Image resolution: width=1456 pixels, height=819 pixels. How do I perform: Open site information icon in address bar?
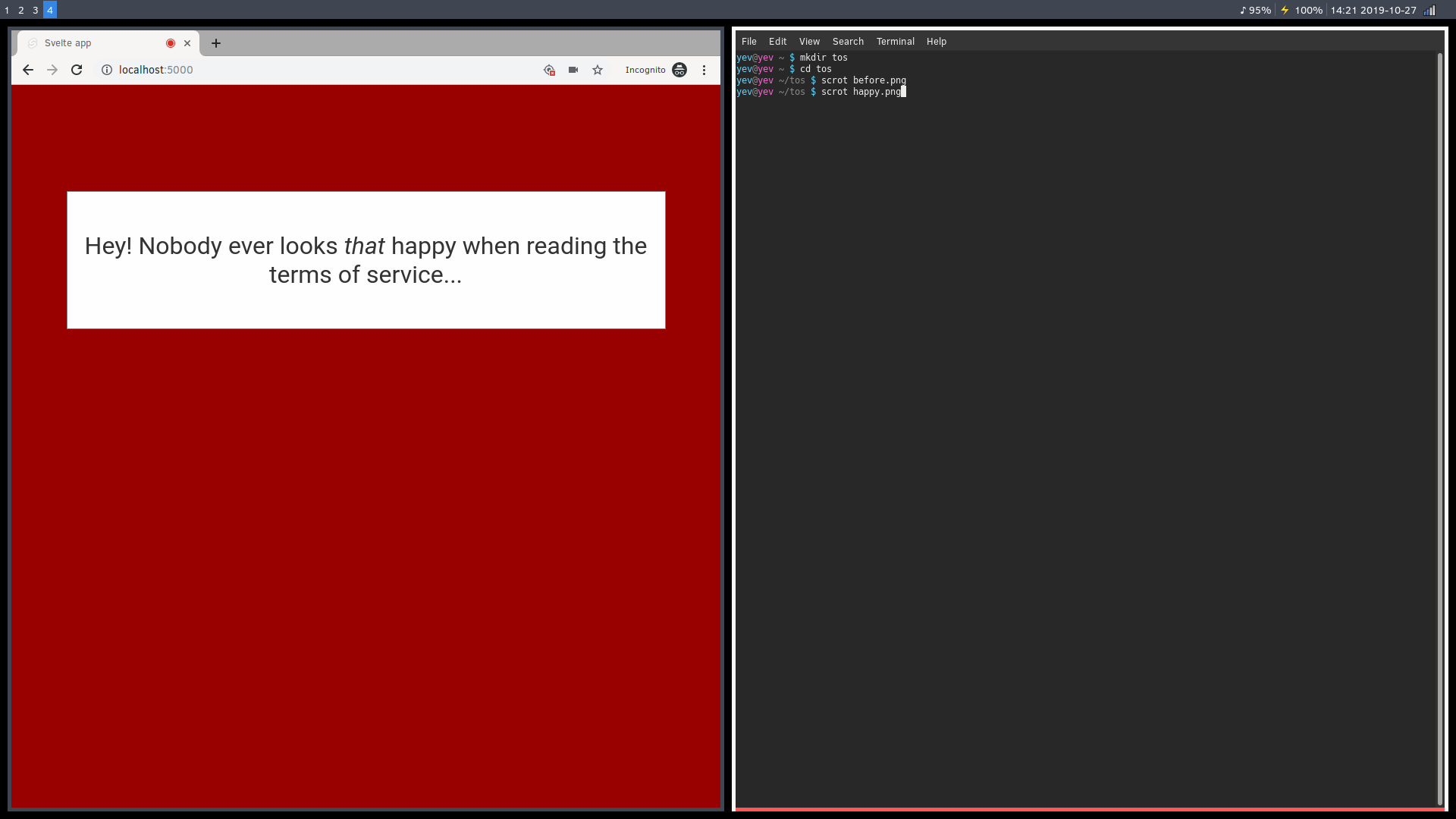[107, 70]
